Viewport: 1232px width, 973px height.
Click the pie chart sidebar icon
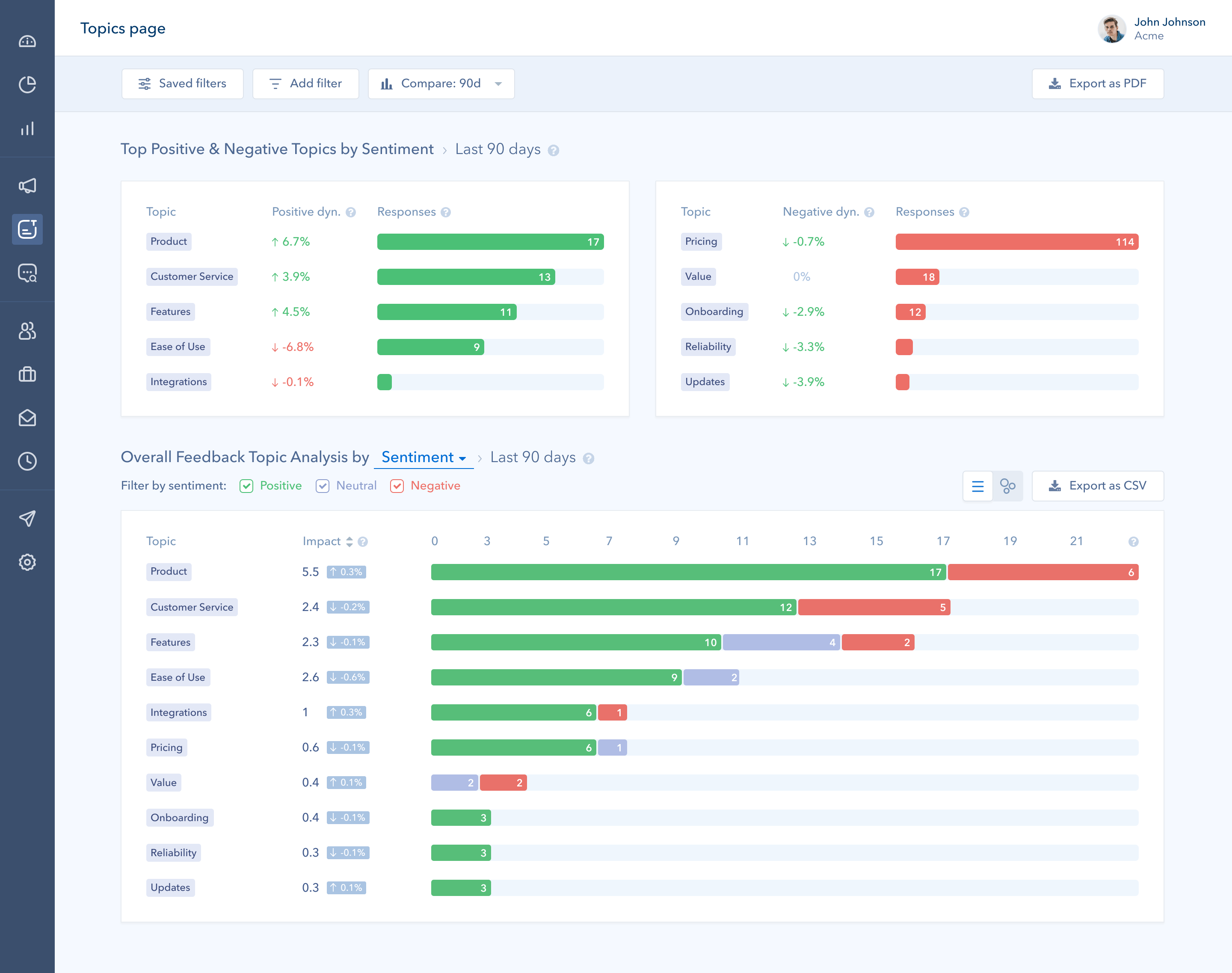click(x=27, y=84)
